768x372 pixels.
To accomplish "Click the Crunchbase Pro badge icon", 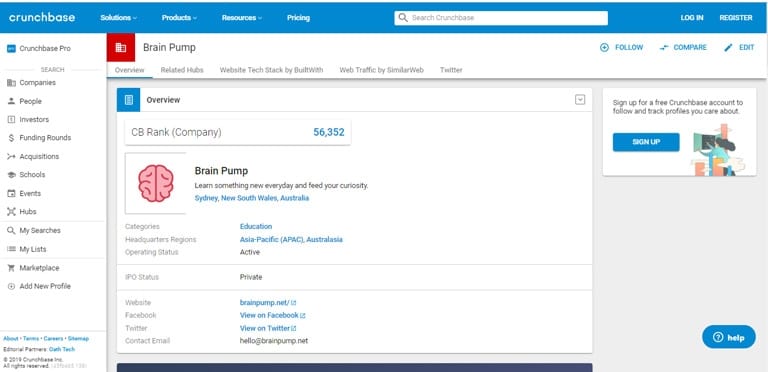I will [11, 48].
